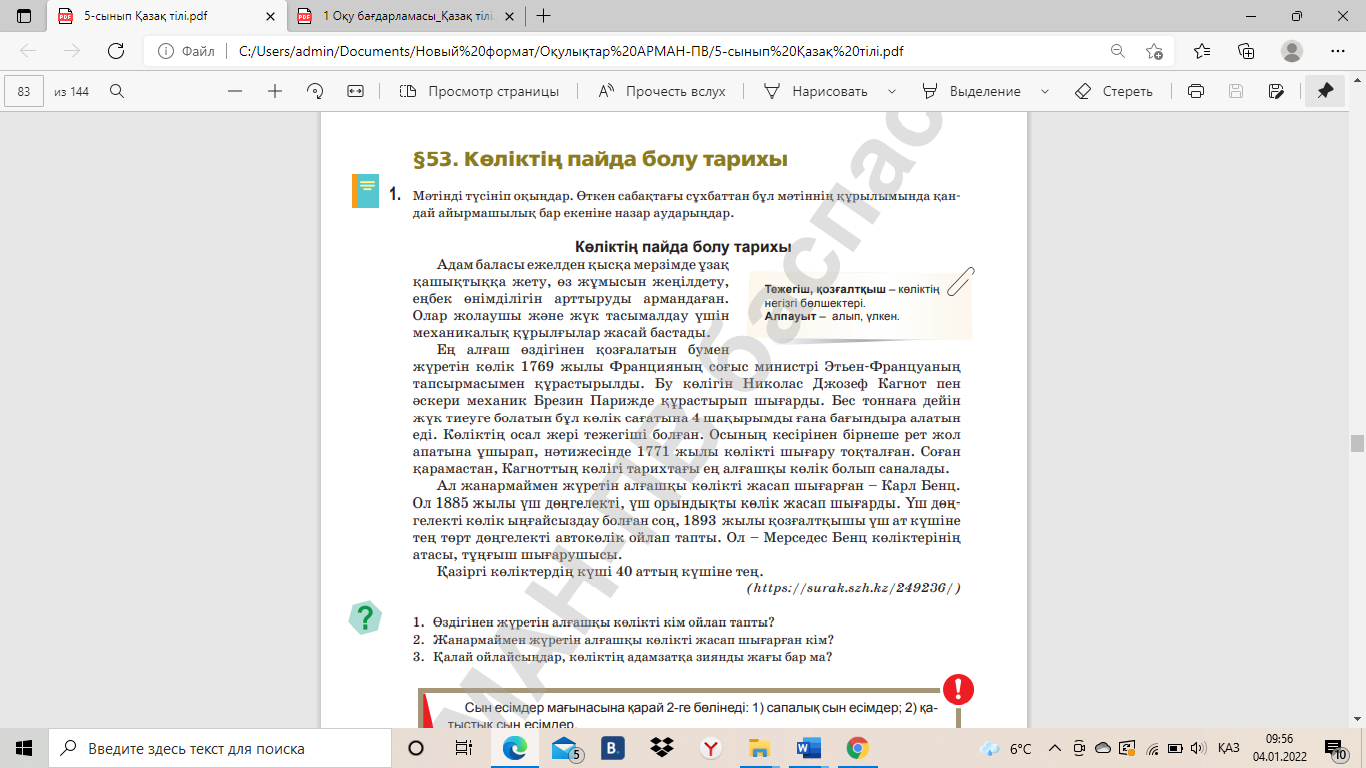Viewport: 1366px width, 768px height.
Task: Zoom in the PDF
Action: 275,91
